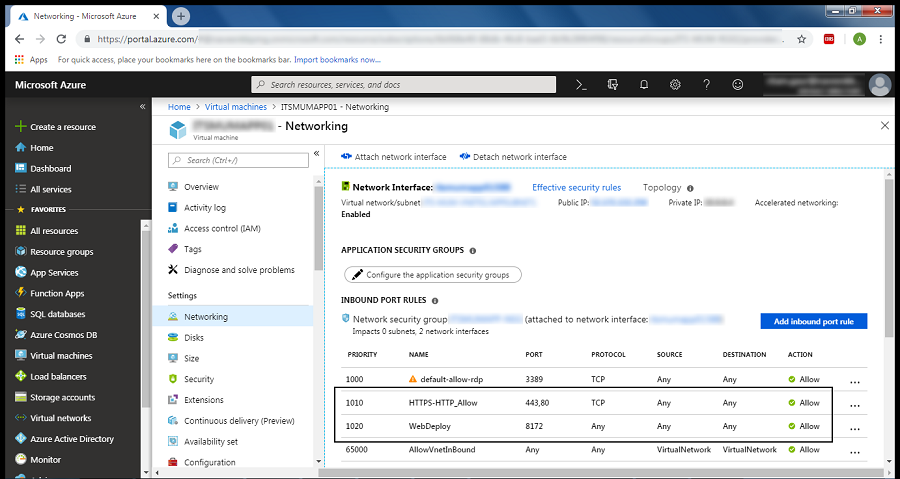Open more options for AllowVnetInBound rule
This screenshot has height=479, width=900.
coord(855,452)
